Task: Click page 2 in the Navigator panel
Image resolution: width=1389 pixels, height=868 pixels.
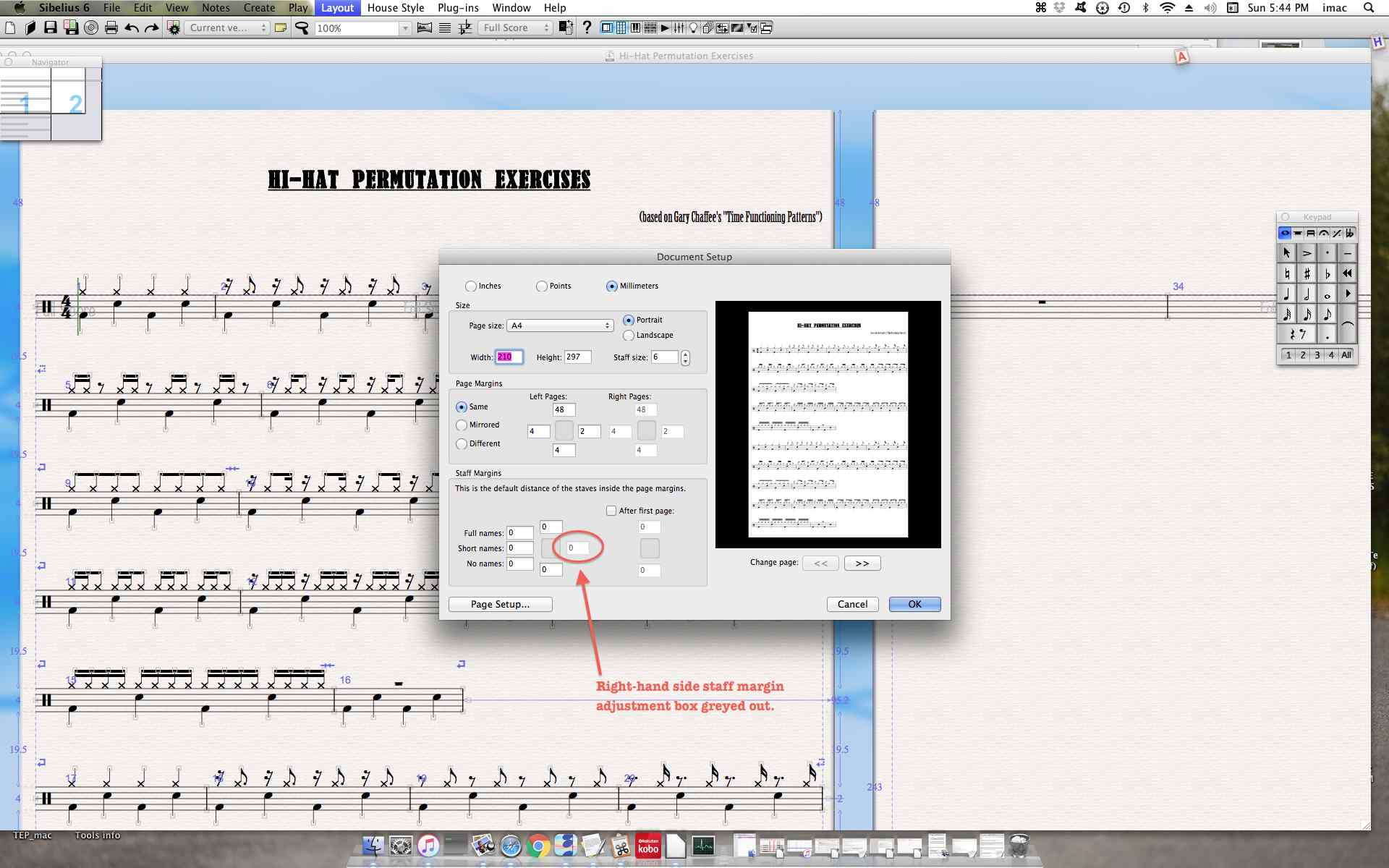Action: 69,92
